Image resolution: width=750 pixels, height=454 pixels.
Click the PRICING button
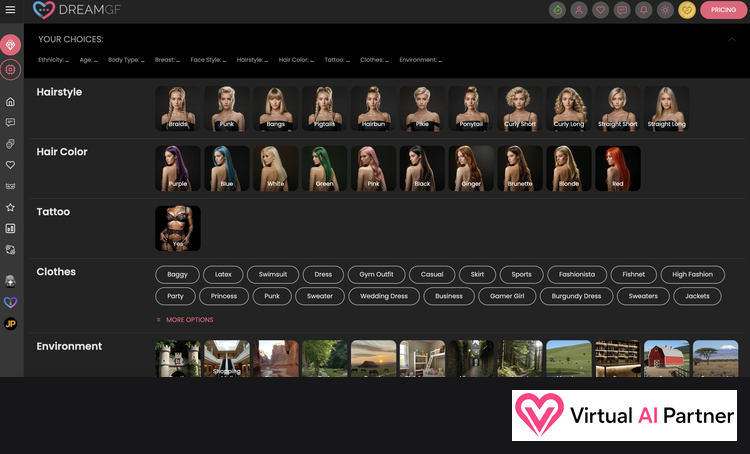(x=723, y=10)
